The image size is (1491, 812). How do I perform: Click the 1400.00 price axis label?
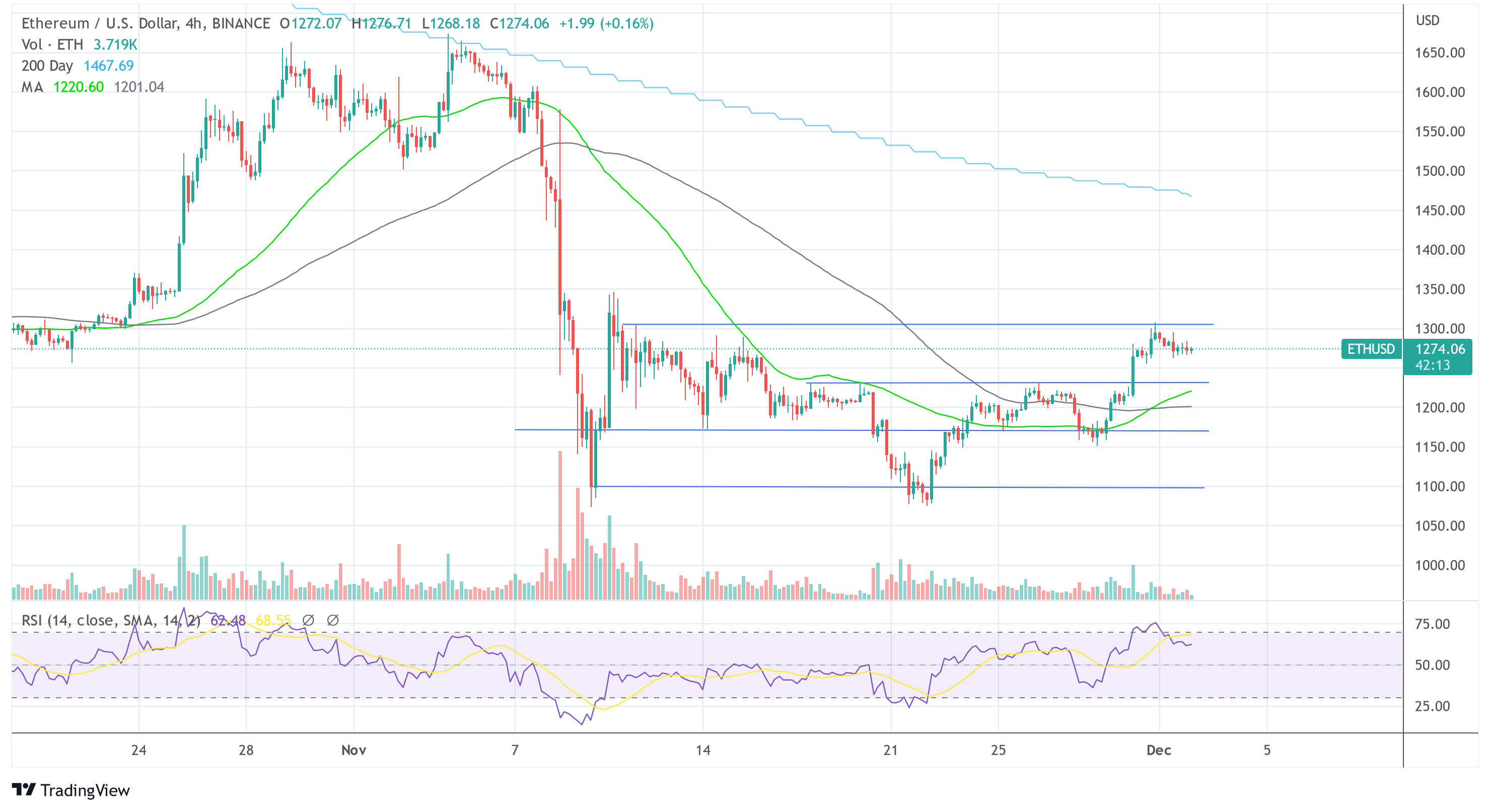tap(1440, 250)
